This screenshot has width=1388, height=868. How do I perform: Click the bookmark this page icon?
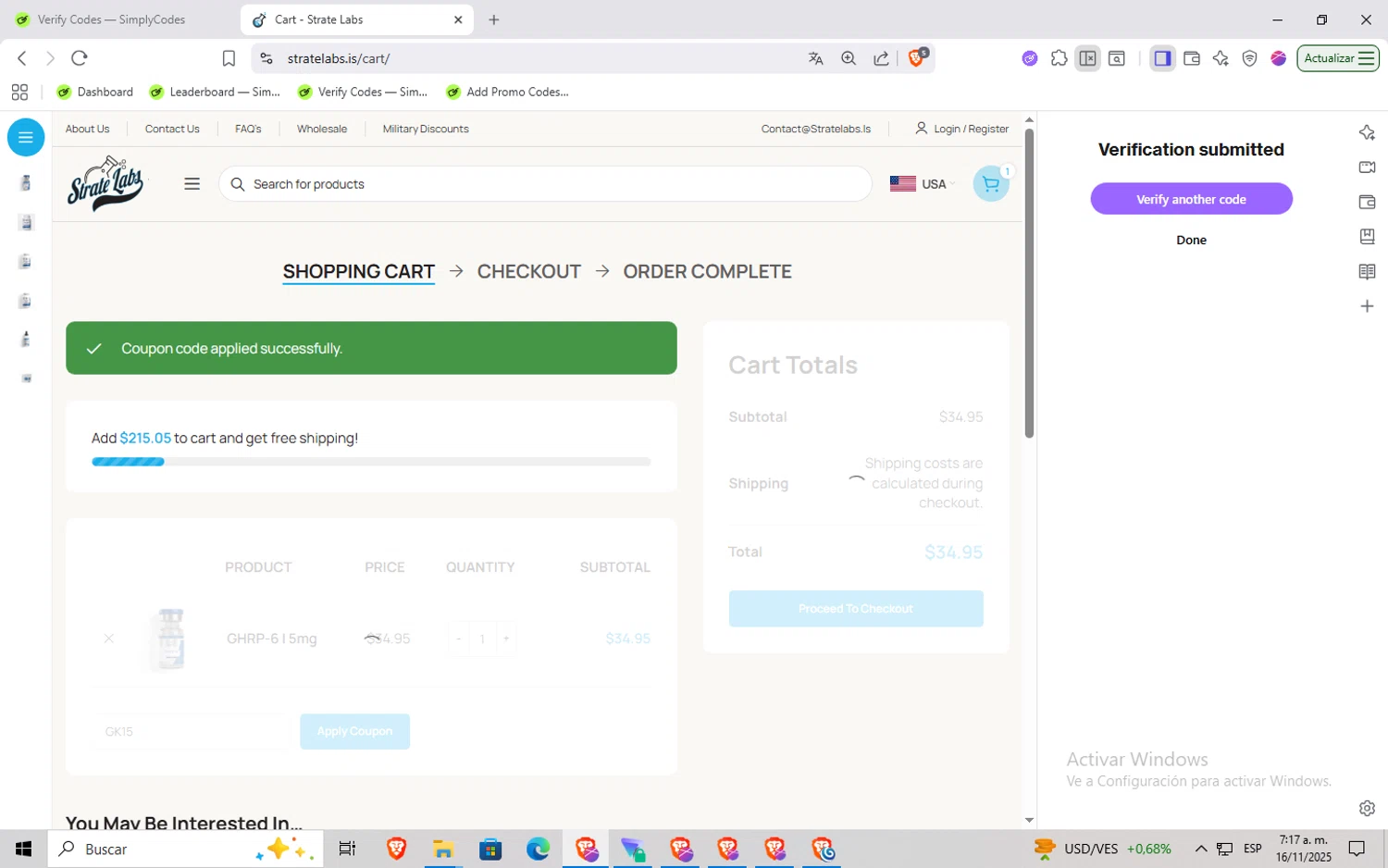coord(229,58)
